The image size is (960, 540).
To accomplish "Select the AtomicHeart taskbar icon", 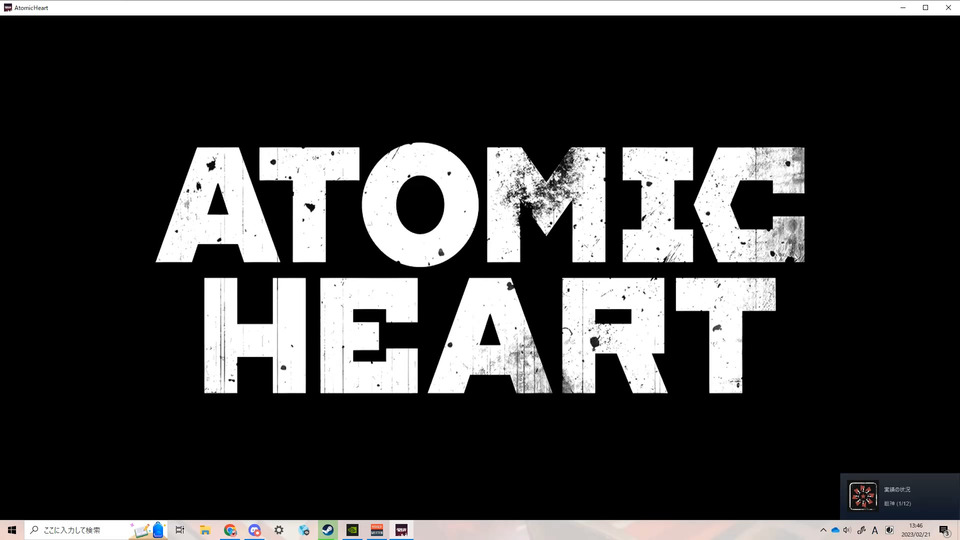I will 402,530.
